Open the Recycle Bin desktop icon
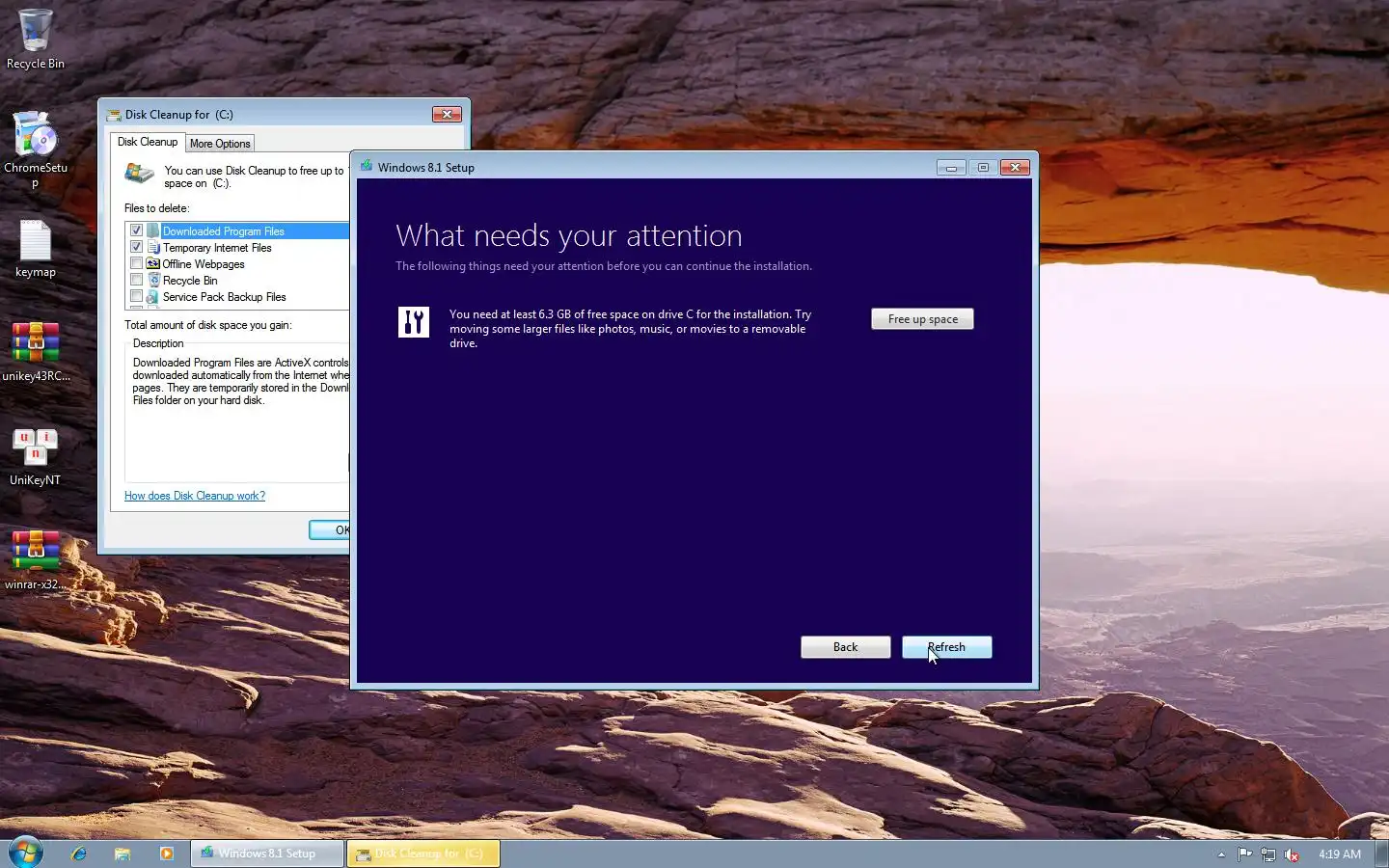The height and width of the screenshot is (868, 1389). pyautogui.click(x=36, y=39)
